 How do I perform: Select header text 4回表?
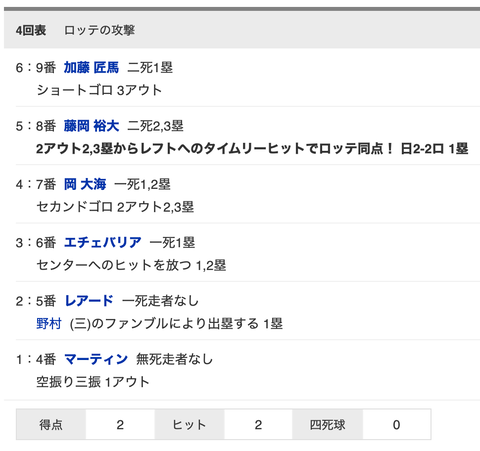31,30
